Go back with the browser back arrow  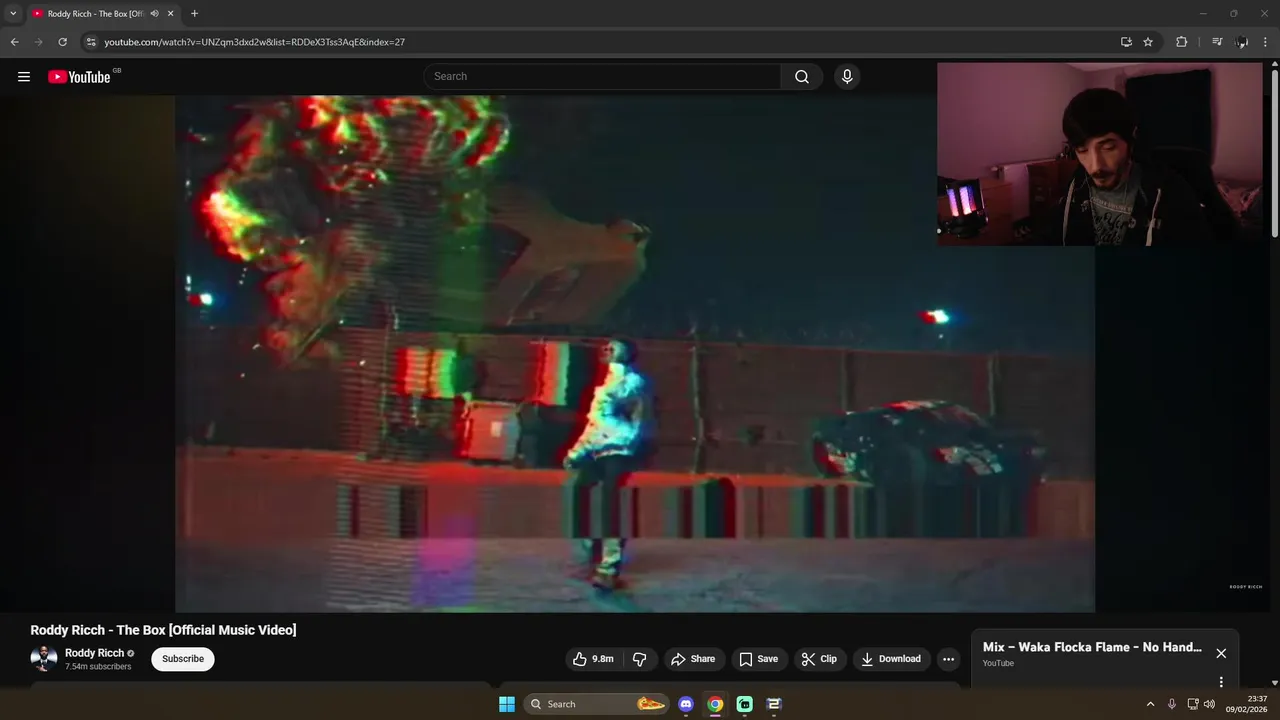(14, 42)
